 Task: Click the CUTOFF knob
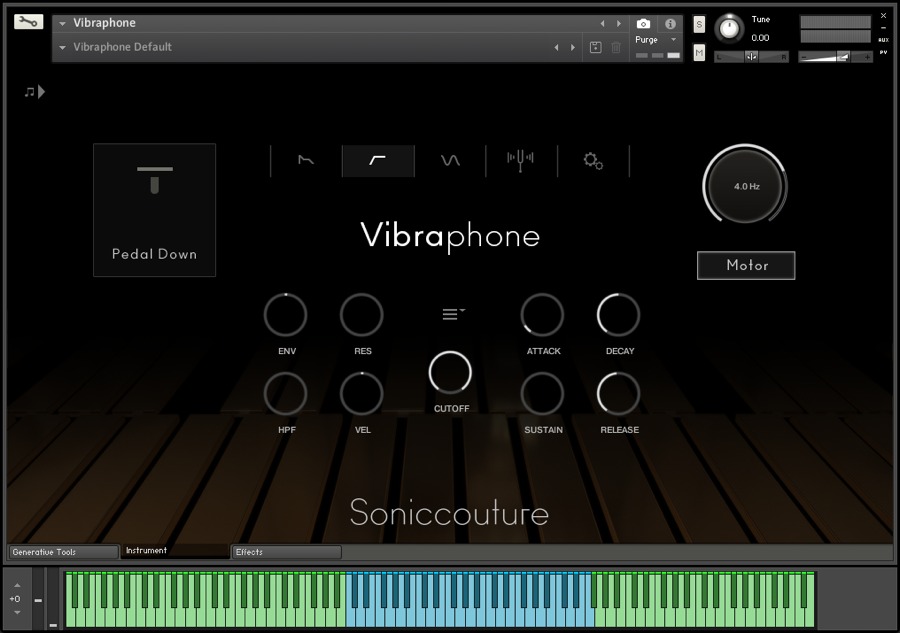[x=450, y=372]
